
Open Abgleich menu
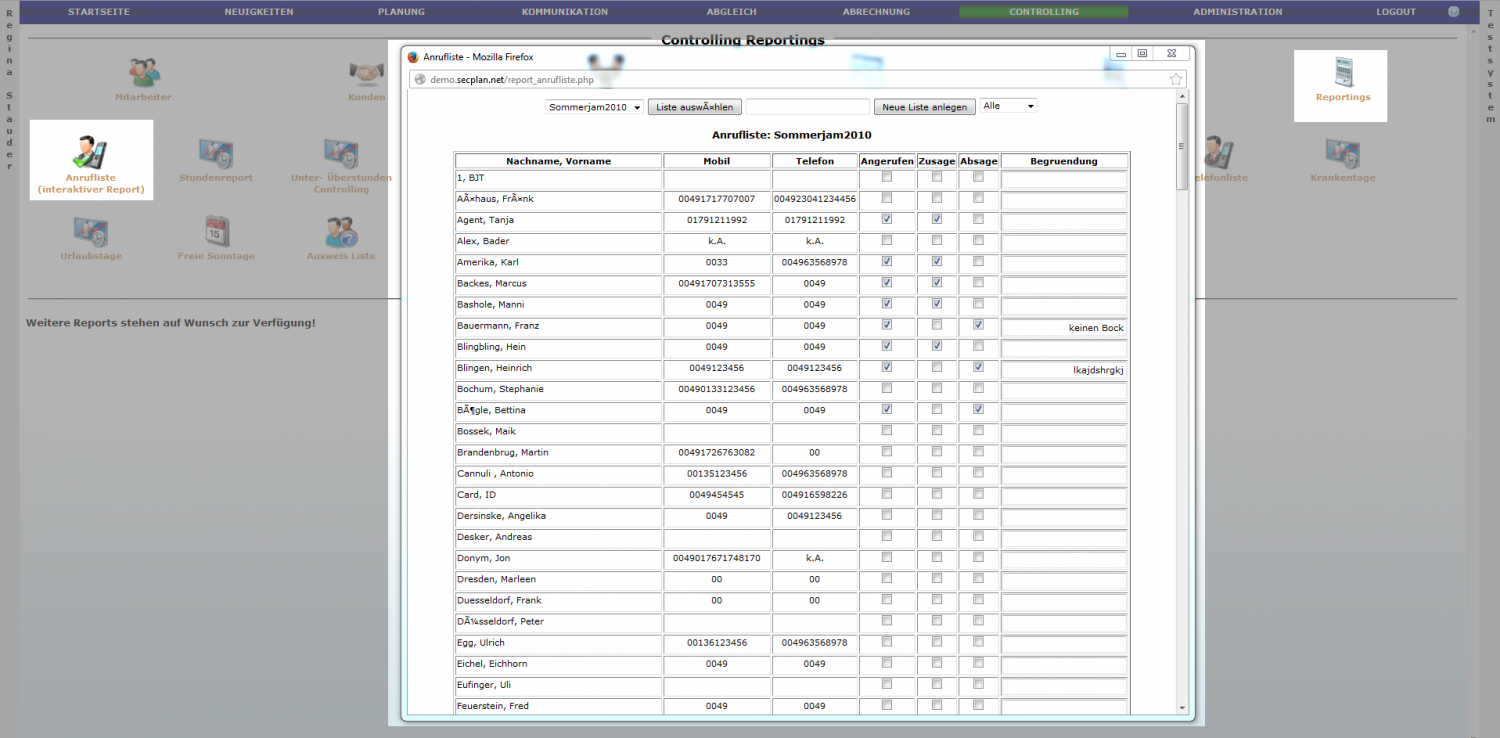click(x=734, y=12)
